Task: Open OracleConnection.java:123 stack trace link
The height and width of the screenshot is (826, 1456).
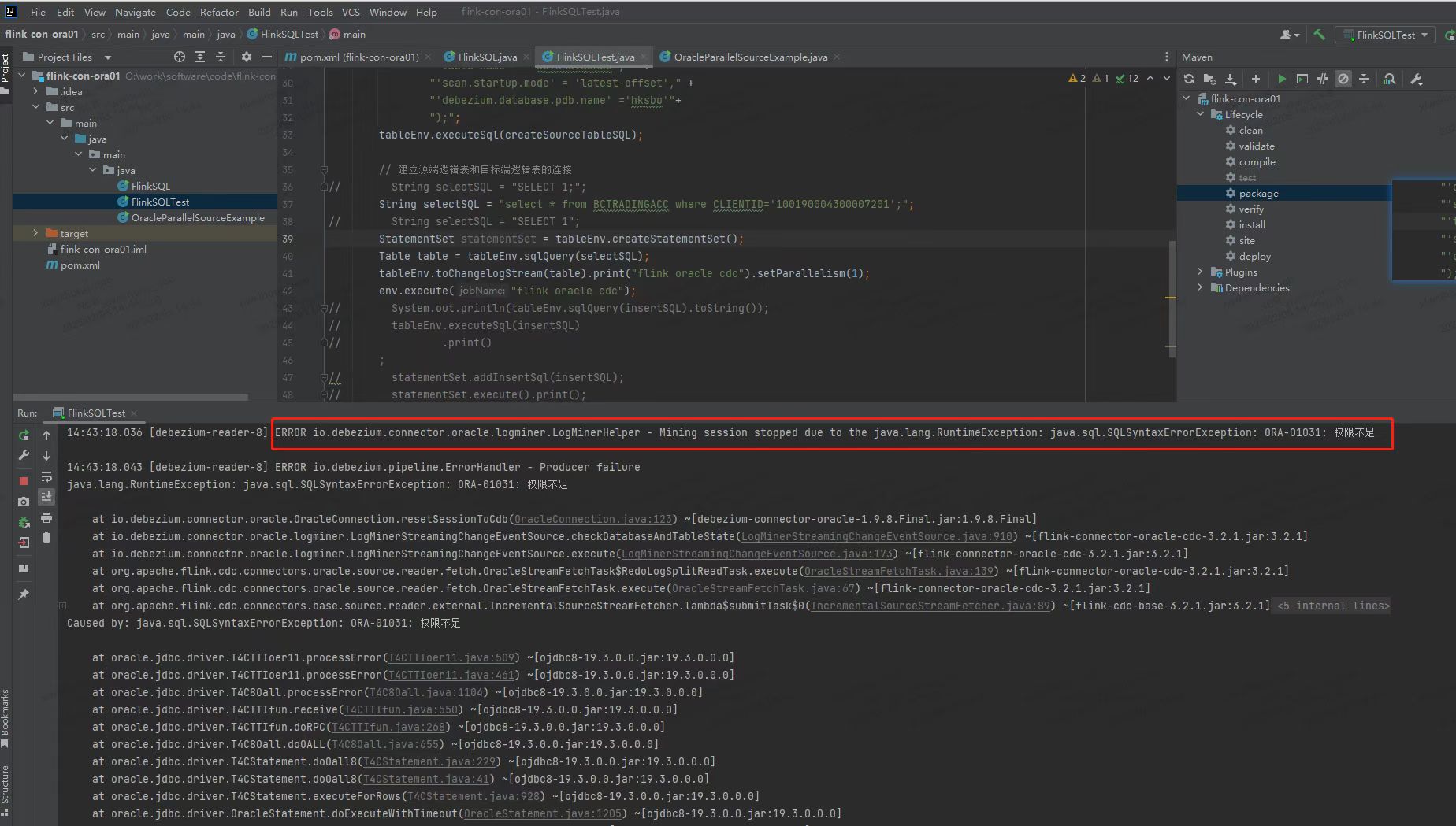Action: 593,519
